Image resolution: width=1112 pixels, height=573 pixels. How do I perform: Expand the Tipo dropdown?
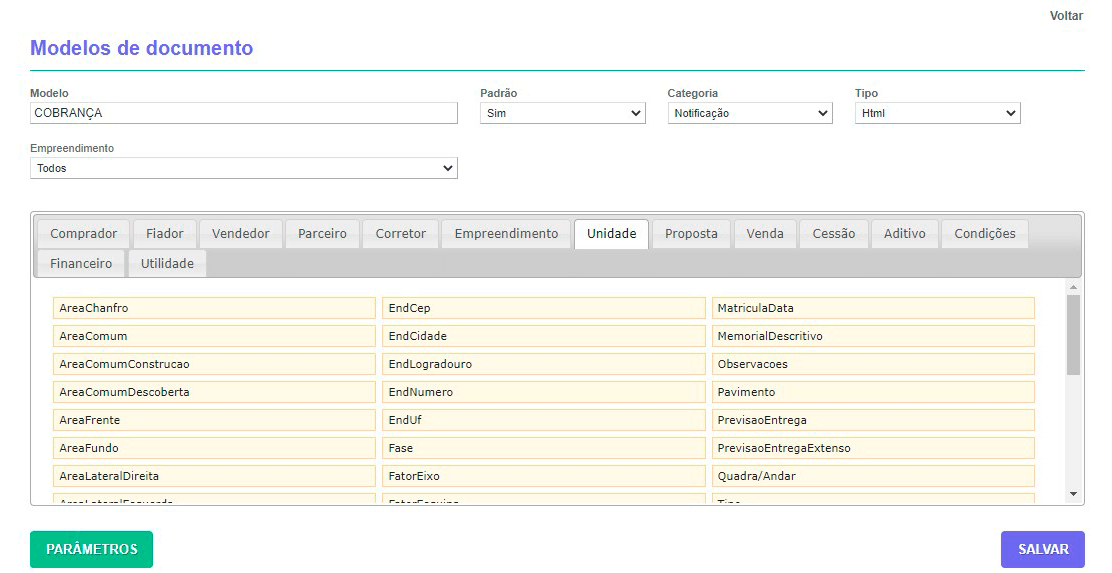coord(937,113)
